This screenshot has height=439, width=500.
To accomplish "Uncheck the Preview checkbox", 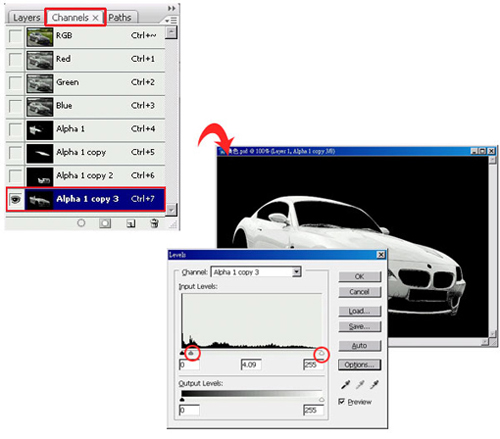I will [341, 401].
